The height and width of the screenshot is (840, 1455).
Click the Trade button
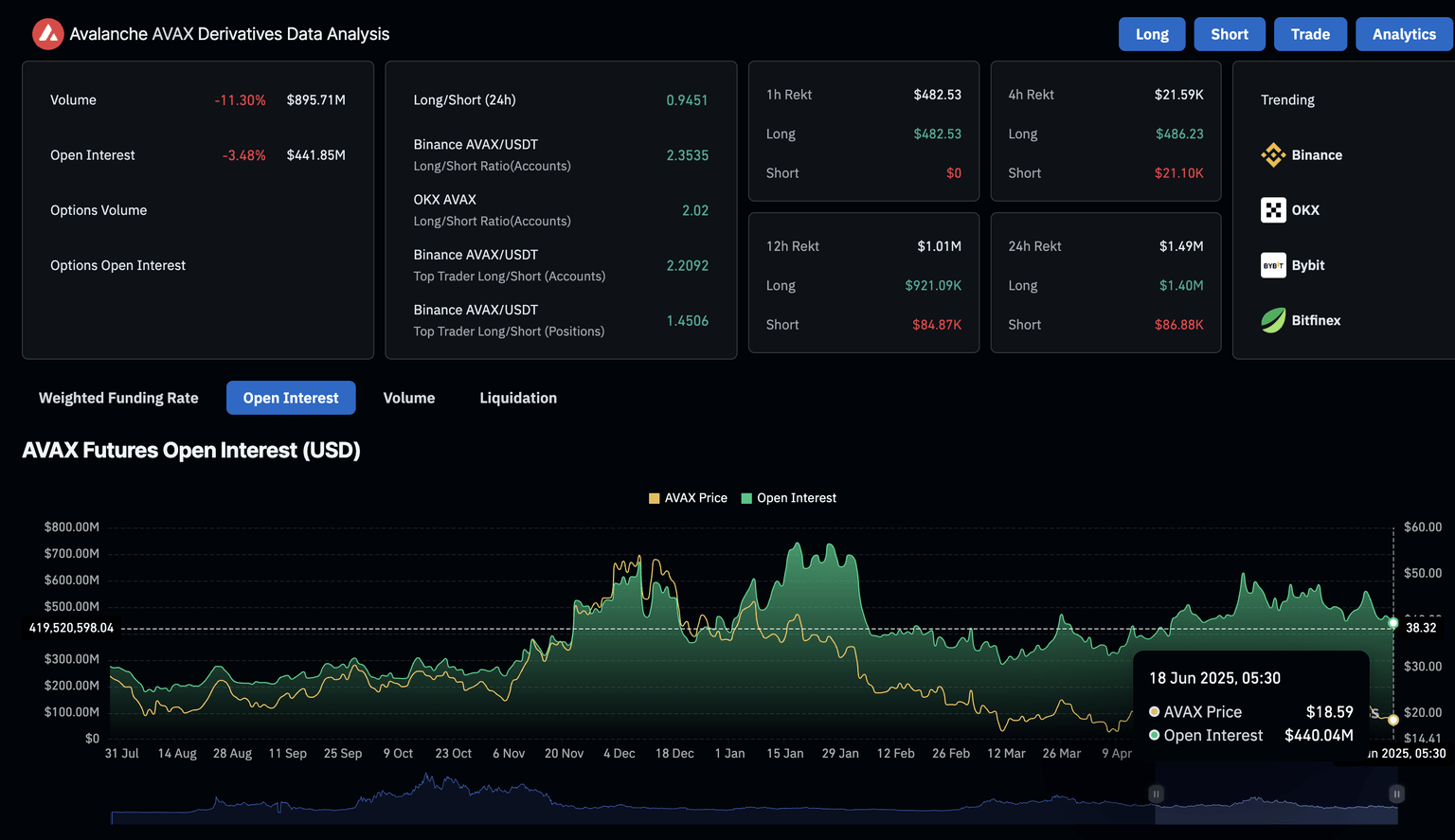1310,34
